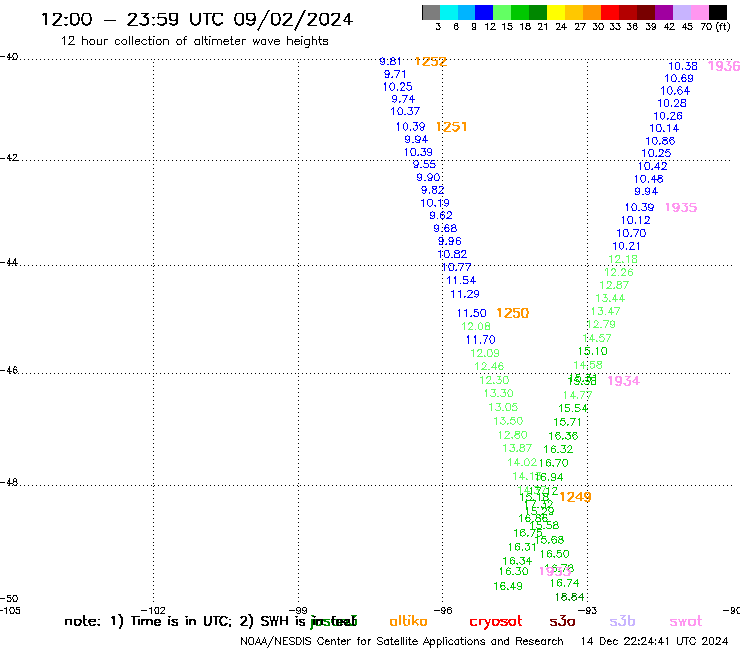The width and height of the screenshot is (740, 650).
Task: Select the -44 latitude axis label
Action: coord(9,262)
